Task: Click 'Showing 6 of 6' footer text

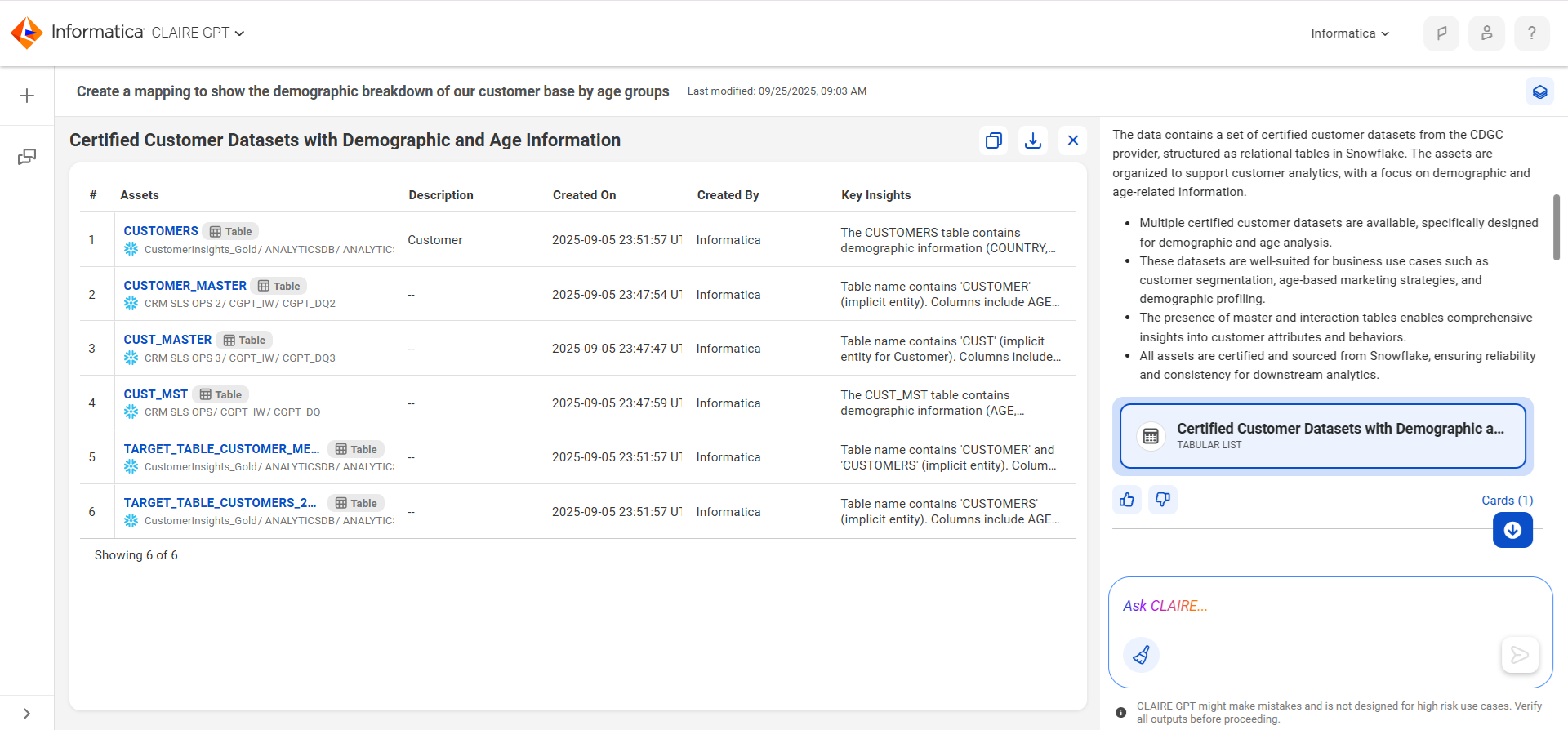Action: 136,555
